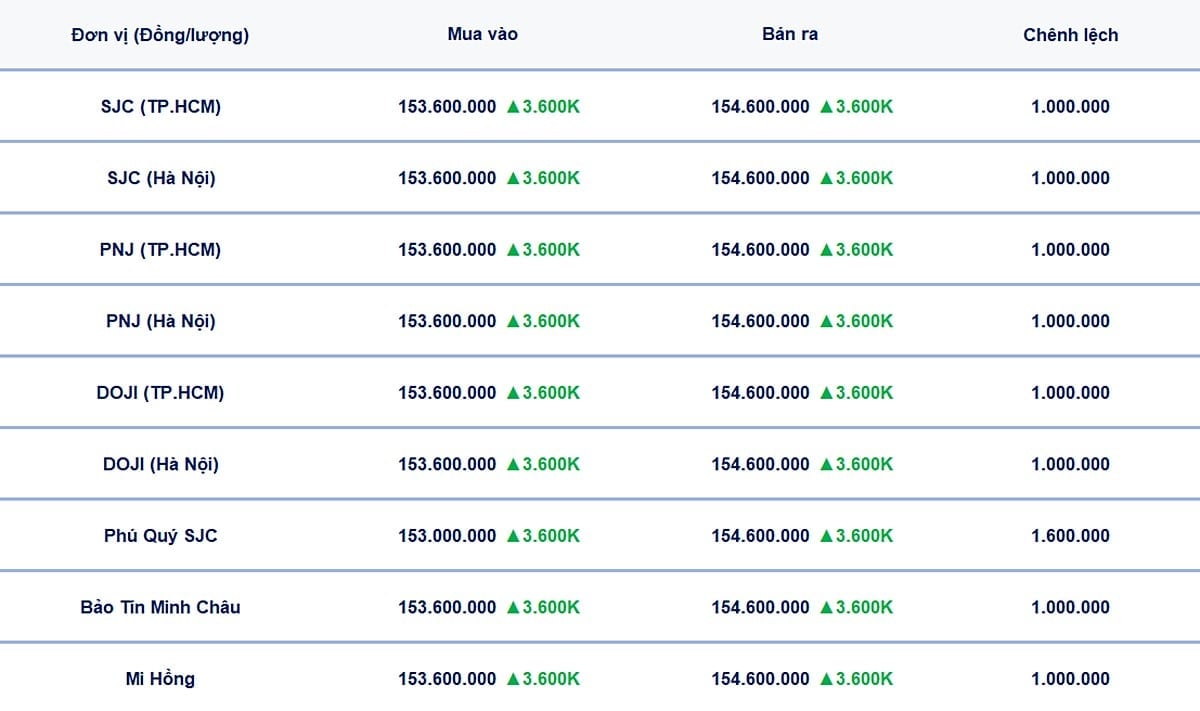1200x711 pixels.
Task: Click the green up arrow in SJC (Hà Nội) Bán ra
Action: (x=827, y=179)
